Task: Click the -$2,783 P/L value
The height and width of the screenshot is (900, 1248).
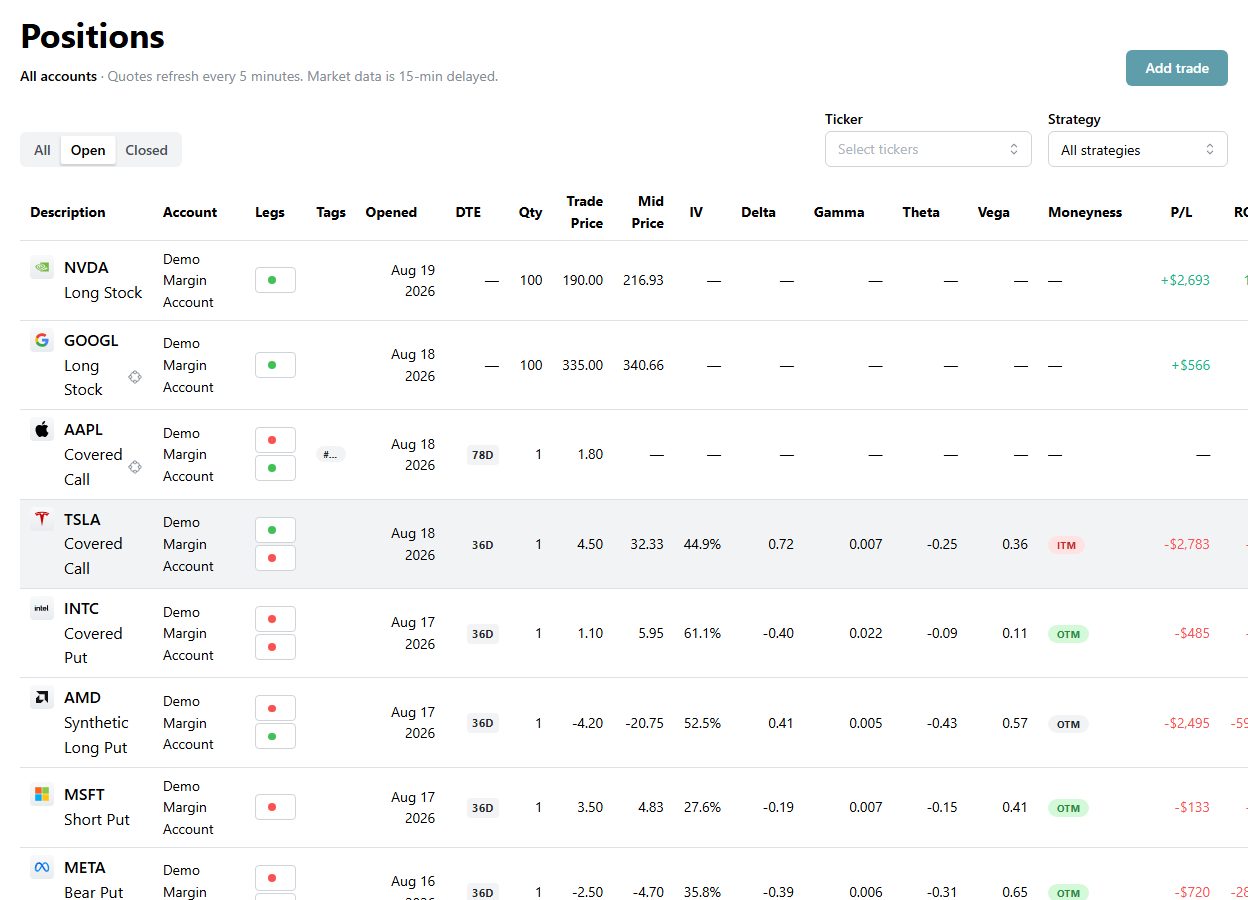Action: 1187,545
